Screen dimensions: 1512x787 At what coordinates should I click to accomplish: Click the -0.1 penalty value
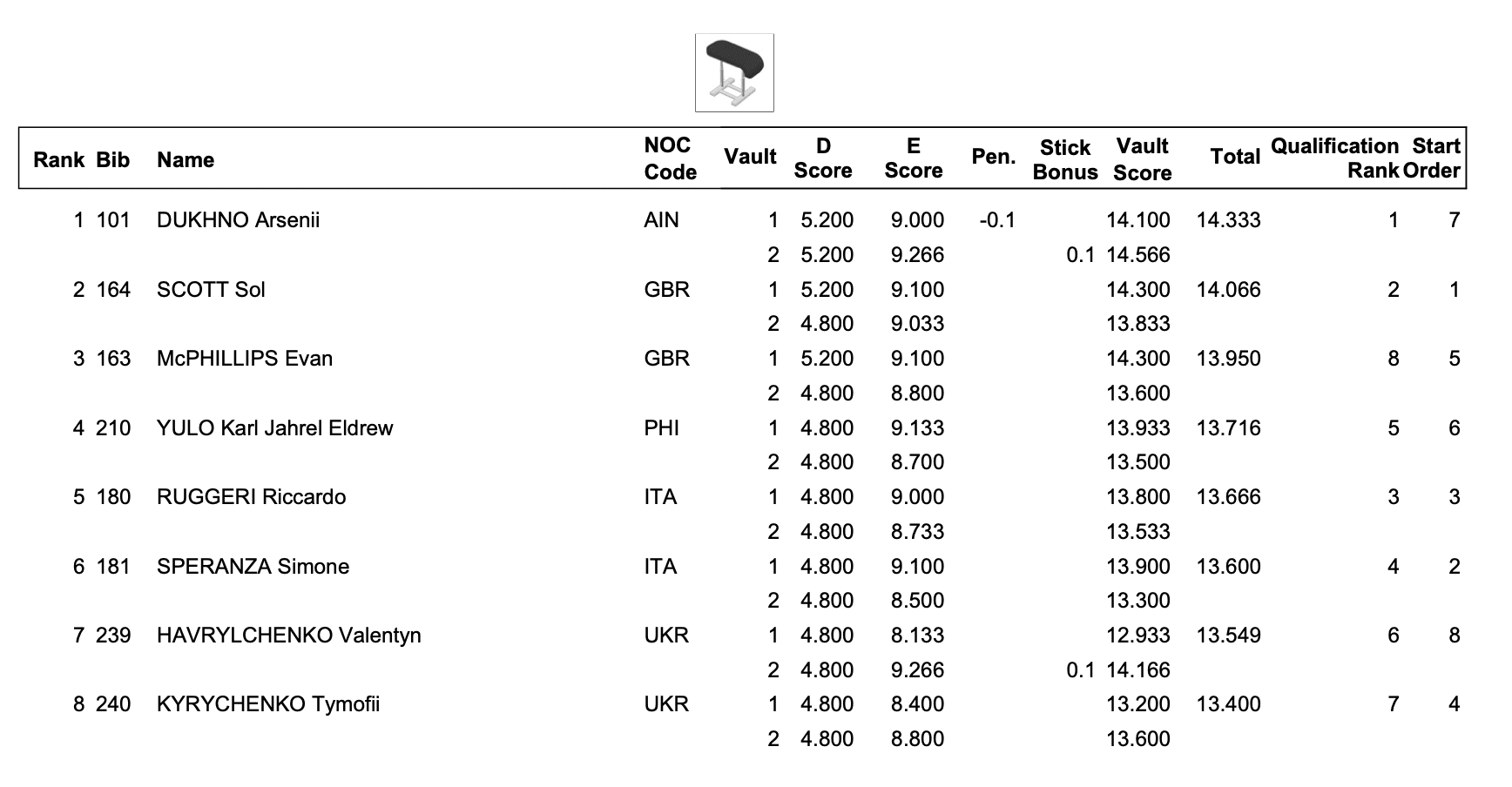997,220
